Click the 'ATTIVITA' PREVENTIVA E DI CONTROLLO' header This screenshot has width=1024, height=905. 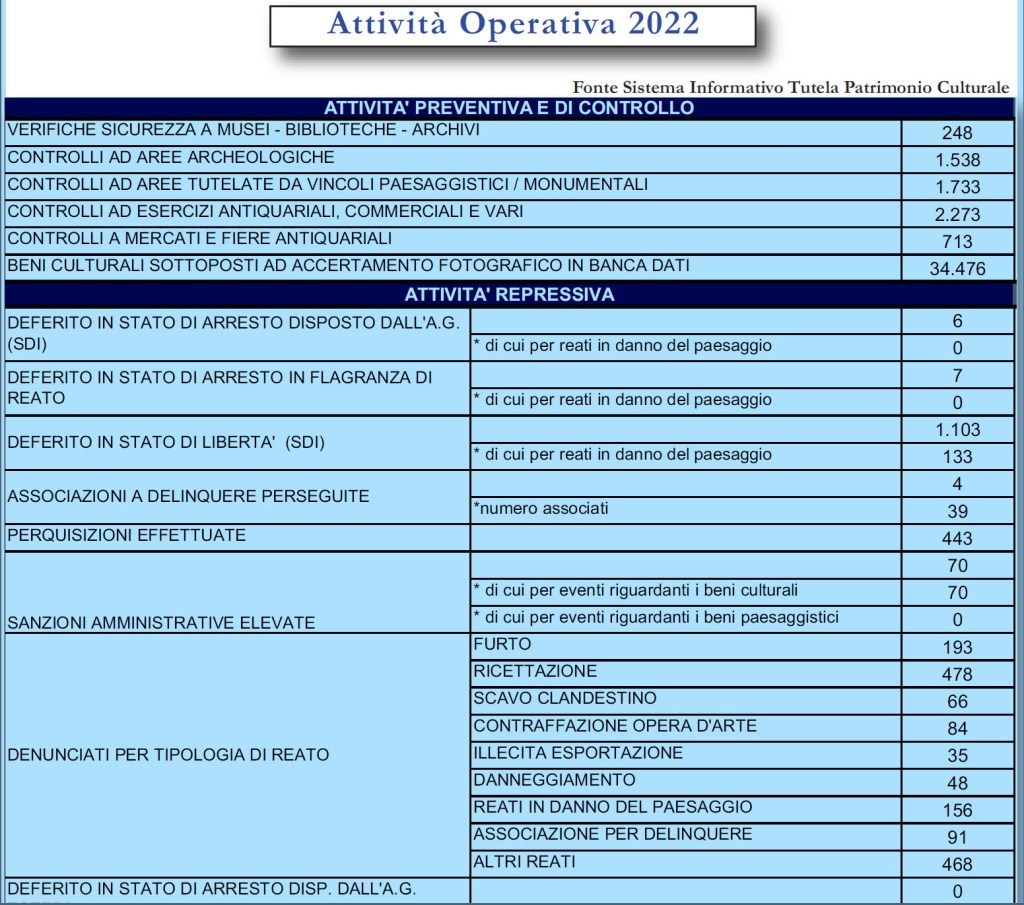click(x=509, y=108)
